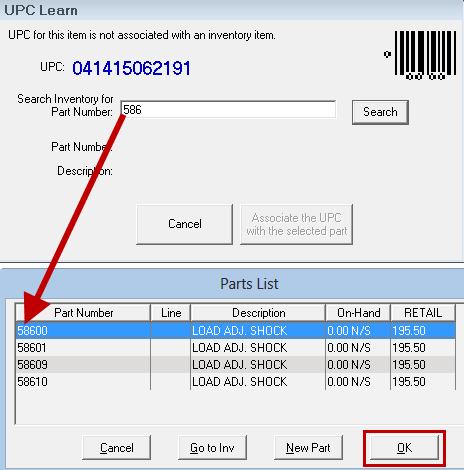Viewport: 464px width, 470px height.
Task: Click the on-hand value for part 58601
Action: point(349,348)
